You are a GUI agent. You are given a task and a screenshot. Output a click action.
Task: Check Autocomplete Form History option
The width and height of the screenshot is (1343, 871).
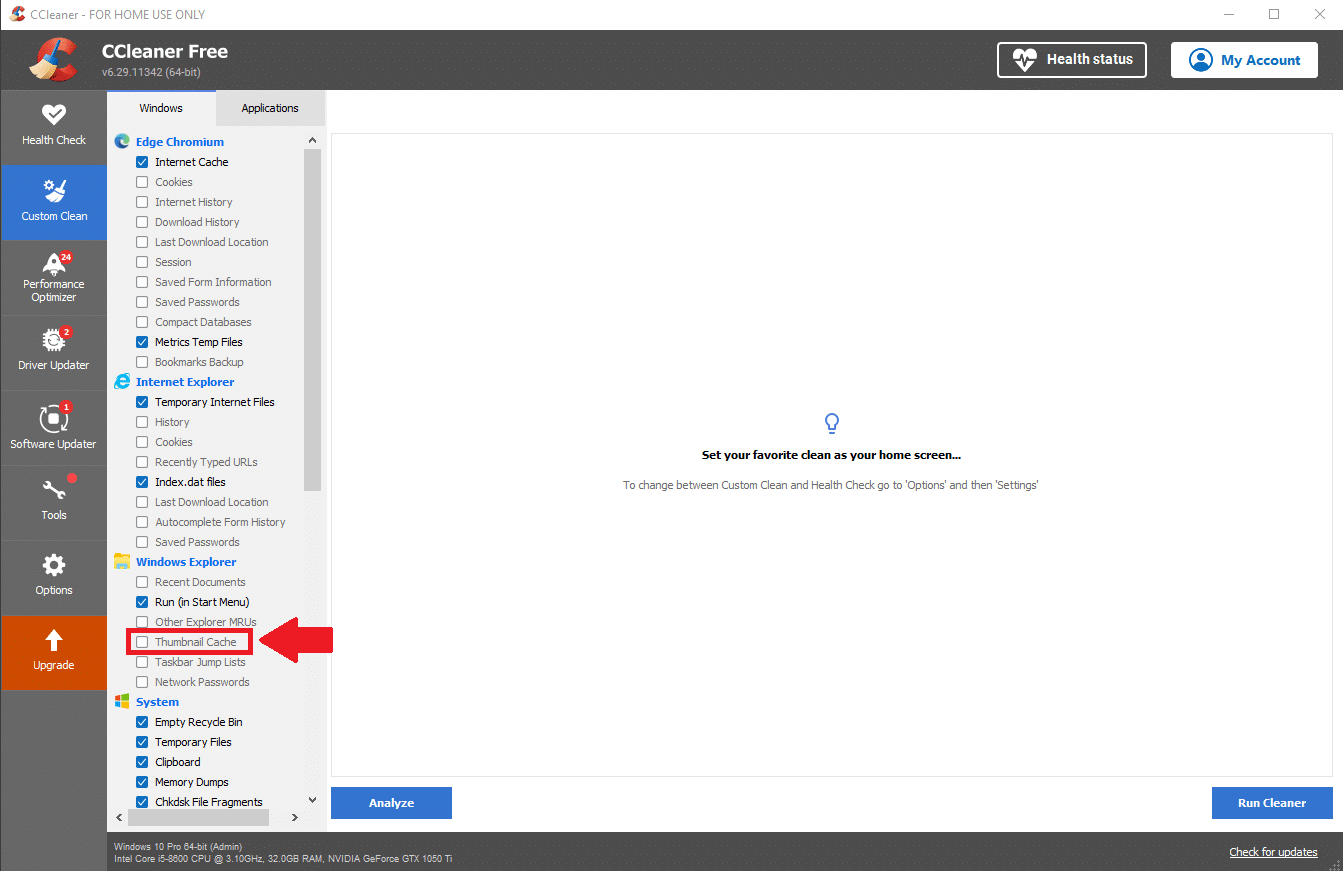pos(142,522)
